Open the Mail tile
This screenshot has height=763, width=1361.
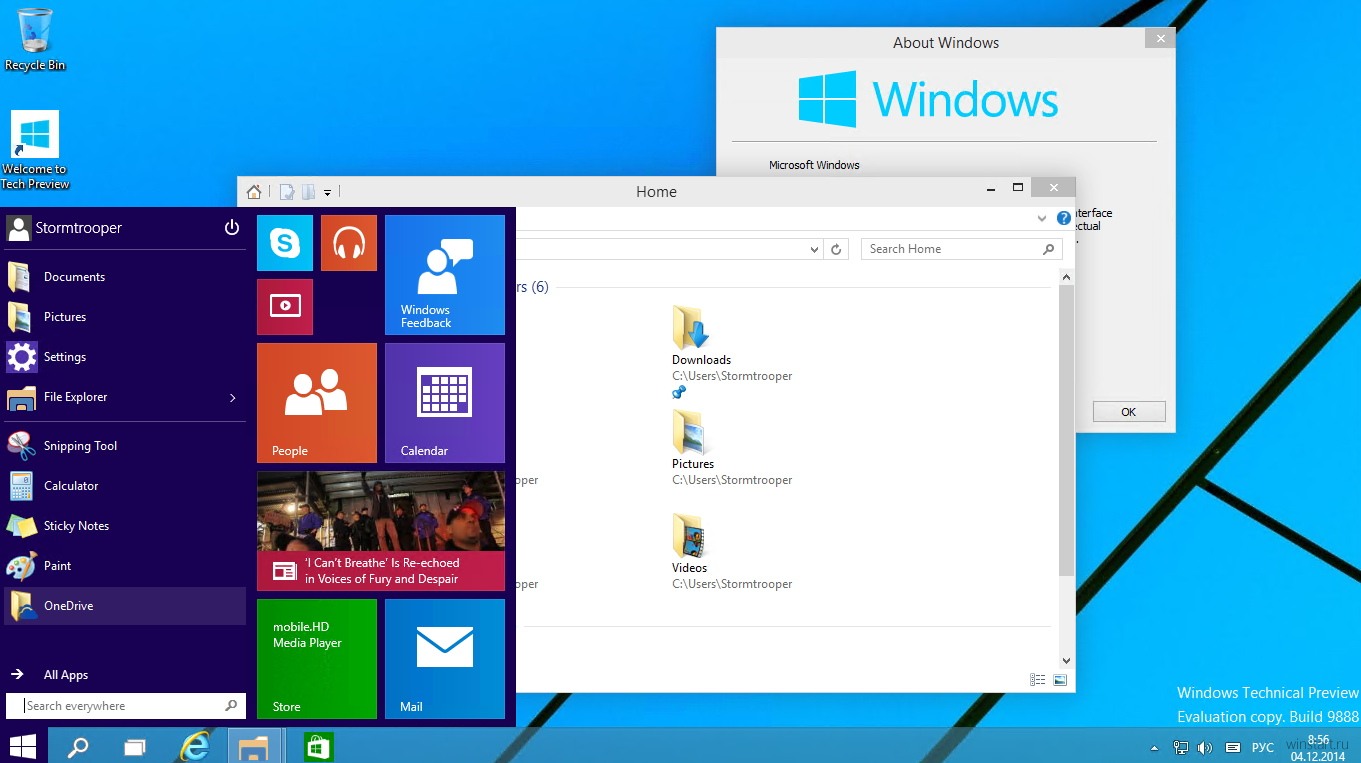[445, 659]
